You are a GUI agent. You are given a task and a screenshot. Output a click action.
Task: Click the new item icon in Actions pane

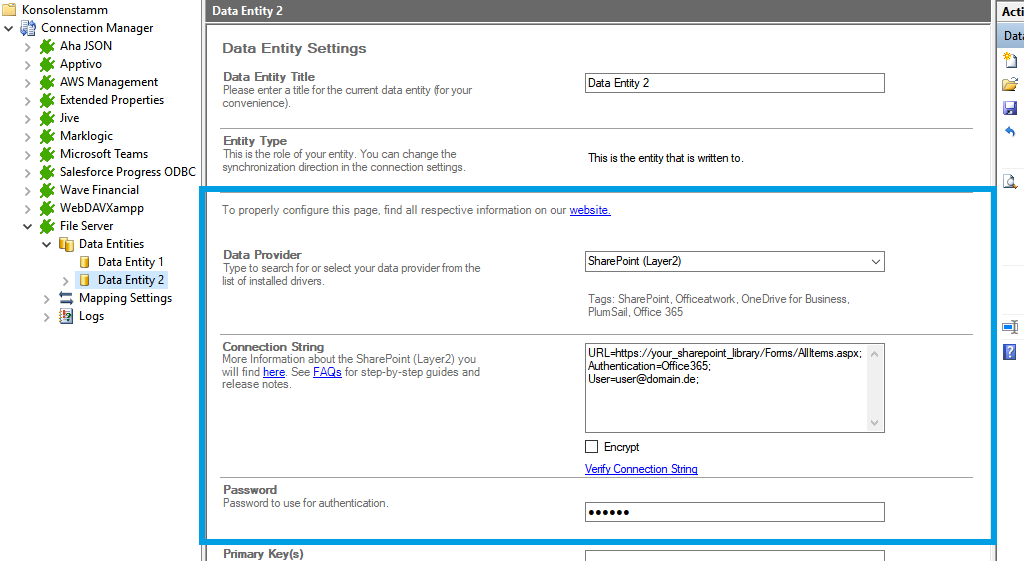(1010, 61)
